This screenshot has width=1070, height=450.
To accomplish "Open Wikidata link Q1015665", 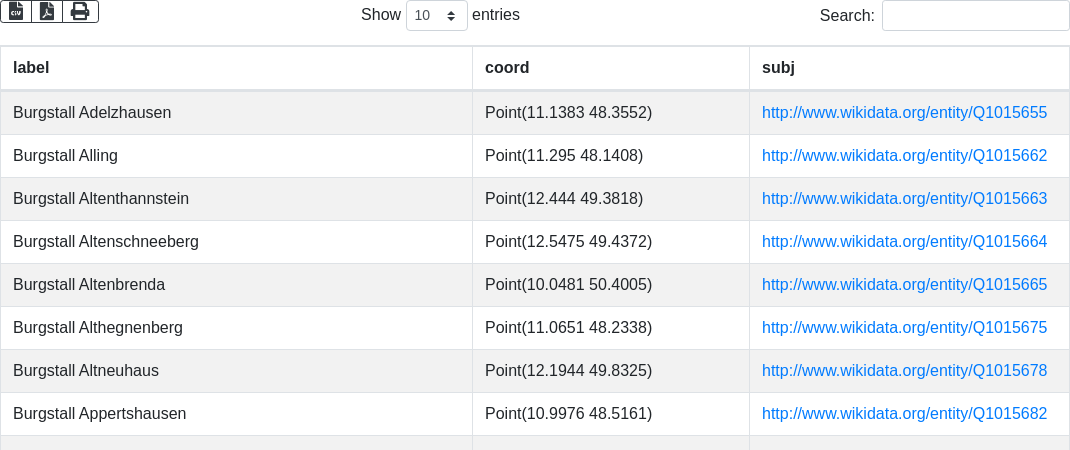I will point(904,285).
